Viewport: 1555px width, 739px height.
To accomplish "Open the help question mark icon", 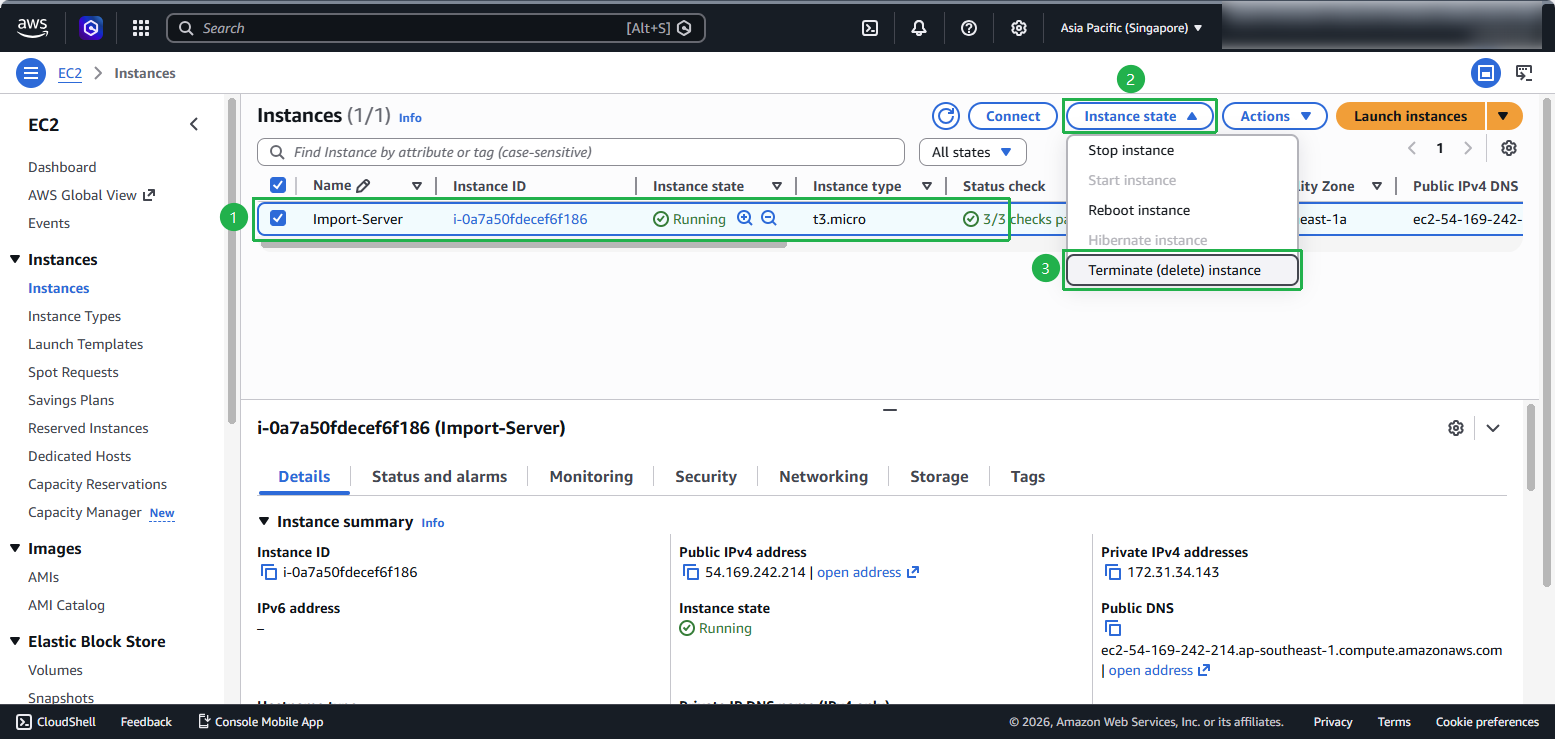I will pos(969,28).
